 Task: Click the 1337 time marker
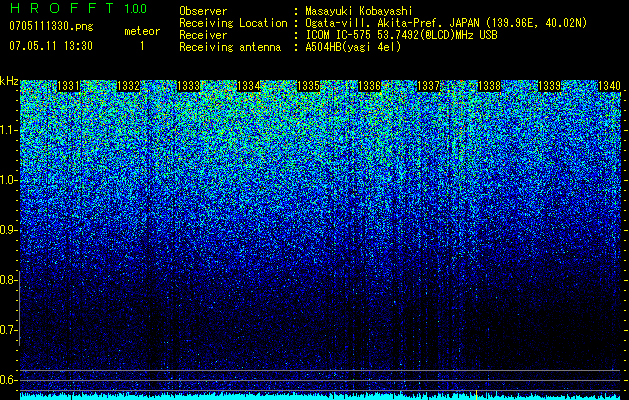pos(429,86)
